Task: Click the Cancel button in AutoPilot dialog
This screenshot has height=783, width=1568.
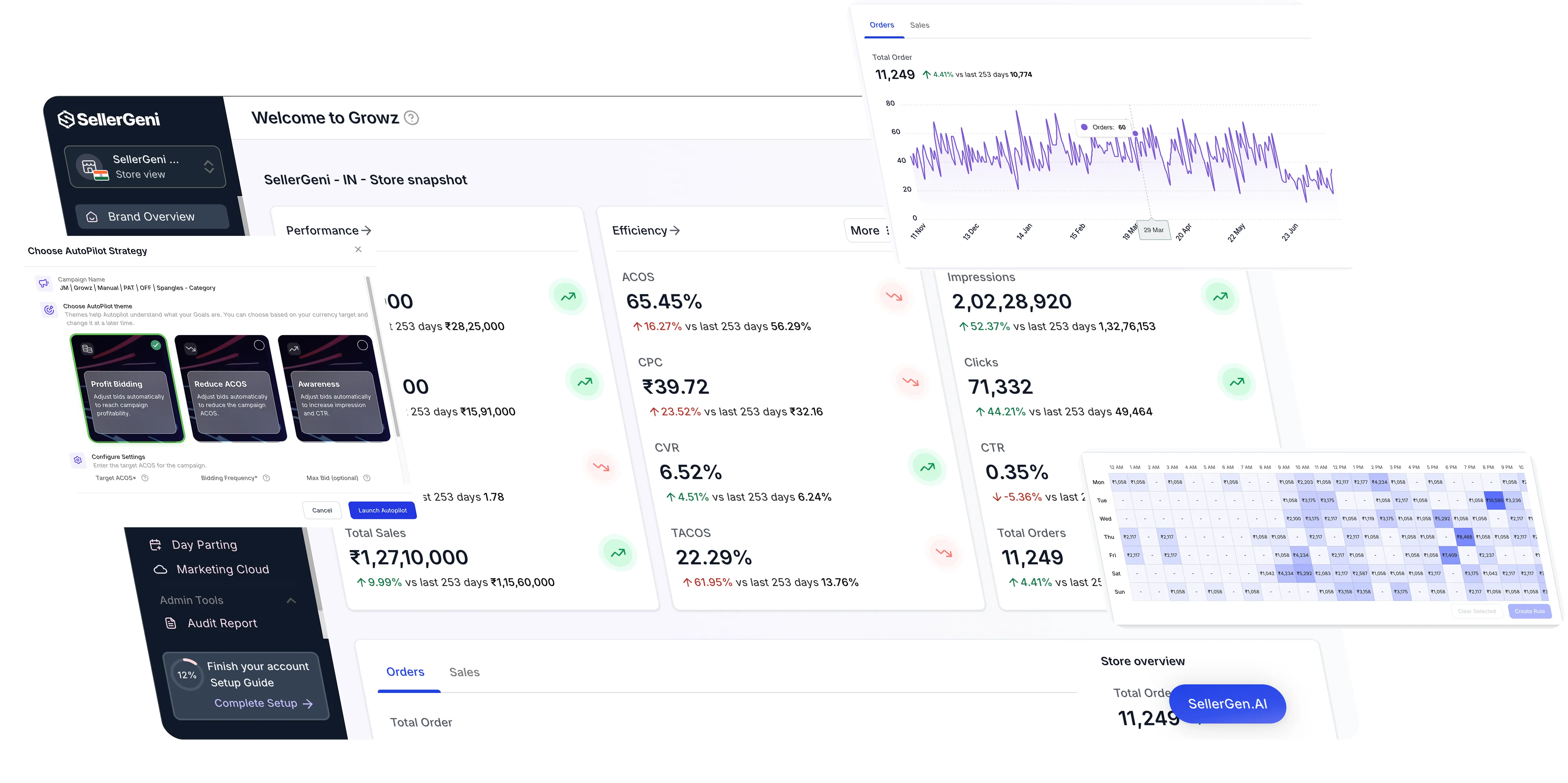Action: (322, 511)
